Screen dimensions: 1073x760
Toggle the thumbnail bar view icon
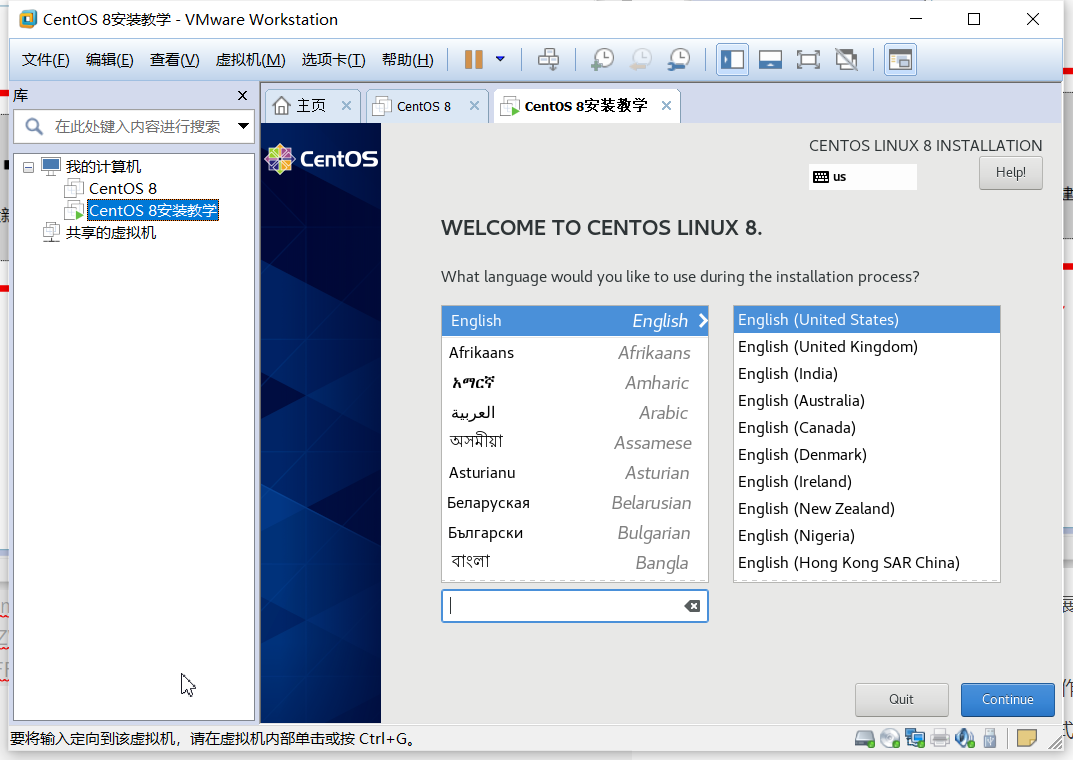(771, 60)
